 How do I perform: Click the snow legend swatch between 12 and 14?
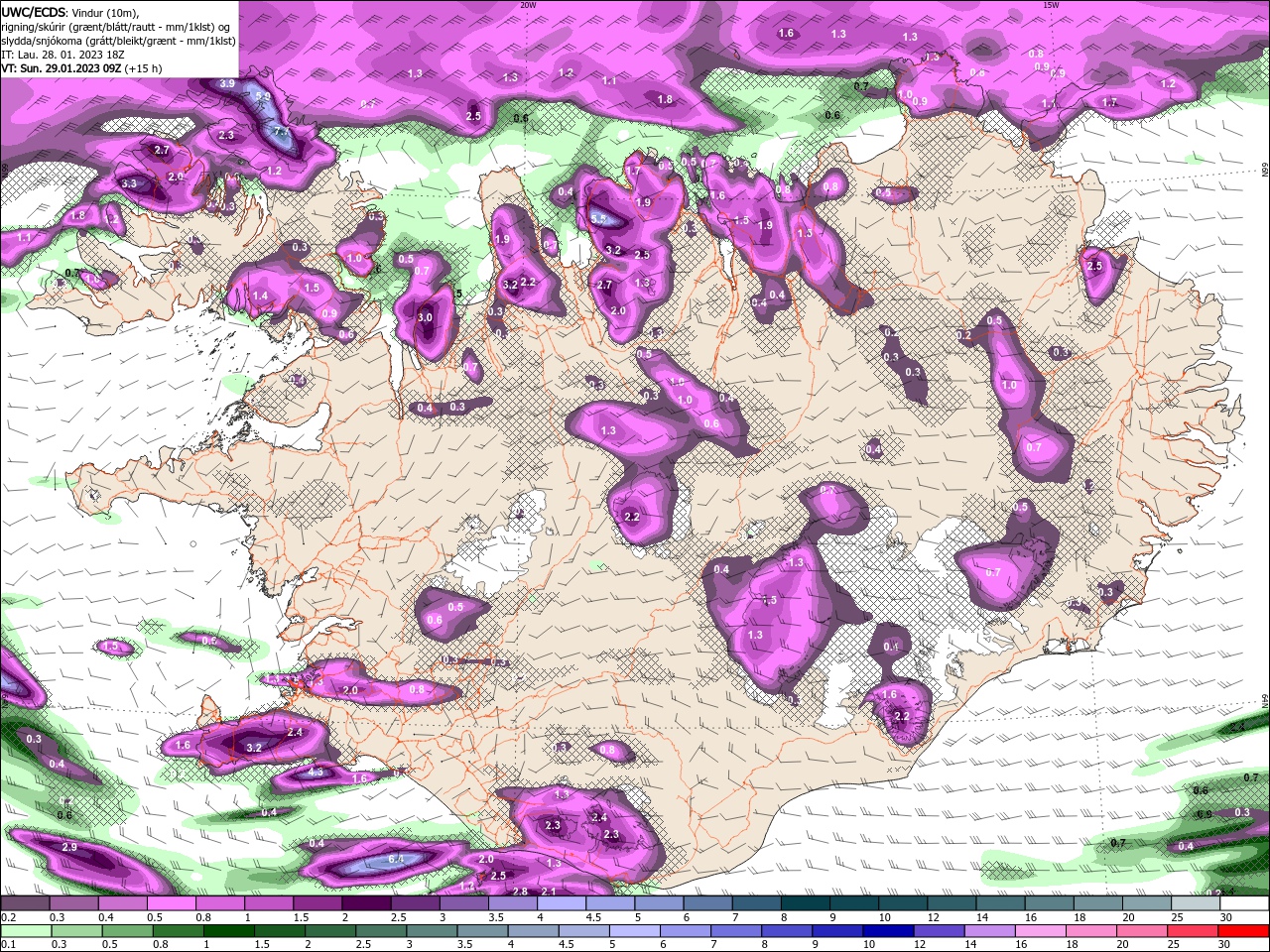pos(951,903)
